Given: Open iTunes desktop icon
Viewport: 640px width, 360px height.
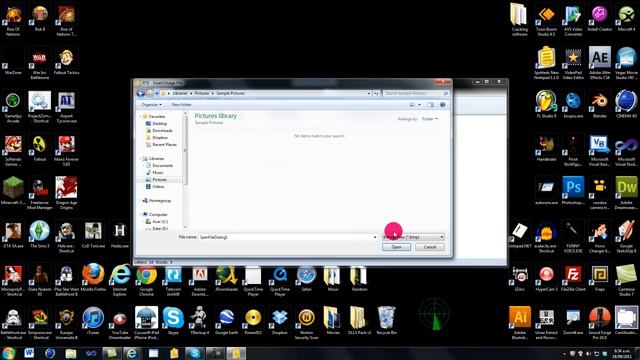Looking at the screenshot, I should (93, 321).
